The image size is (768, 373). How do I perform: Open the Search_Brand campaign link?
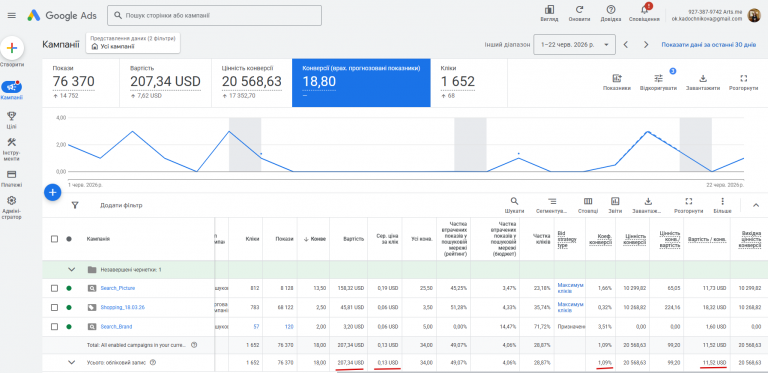(x=116, y=326)
